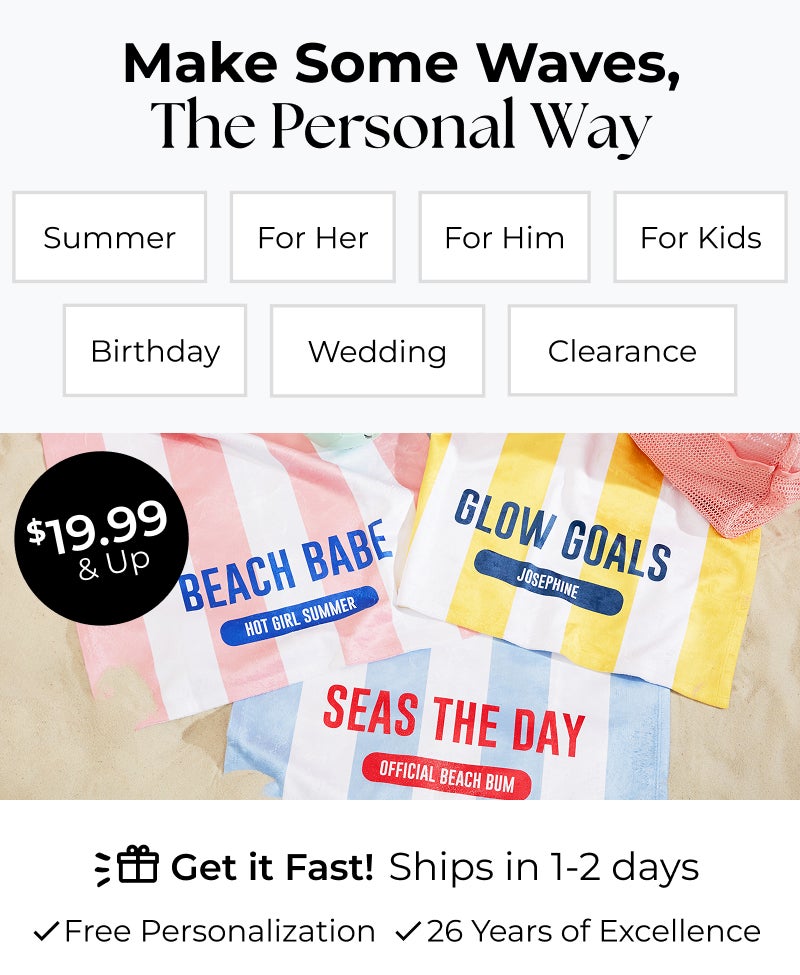The height and width of the screenshot is (975, 800).
Task: Click the checkmark beside 26 Years of Excellence
Action: pos(407,932)
